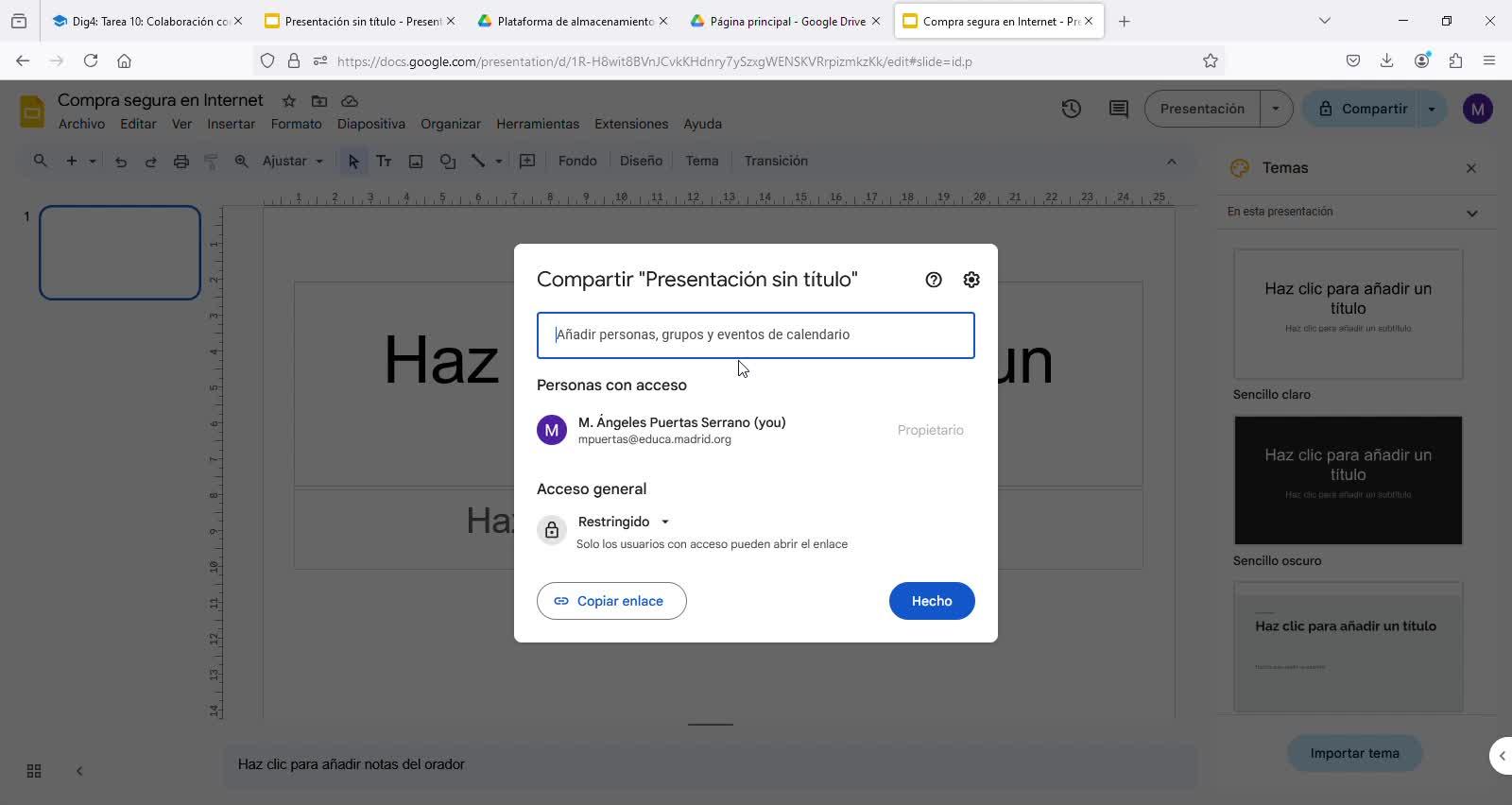Image resolution: width=1512 pixels, height=805 pixels.
Task: Close the Temas side panel
Action: (x=1471, y=168)
